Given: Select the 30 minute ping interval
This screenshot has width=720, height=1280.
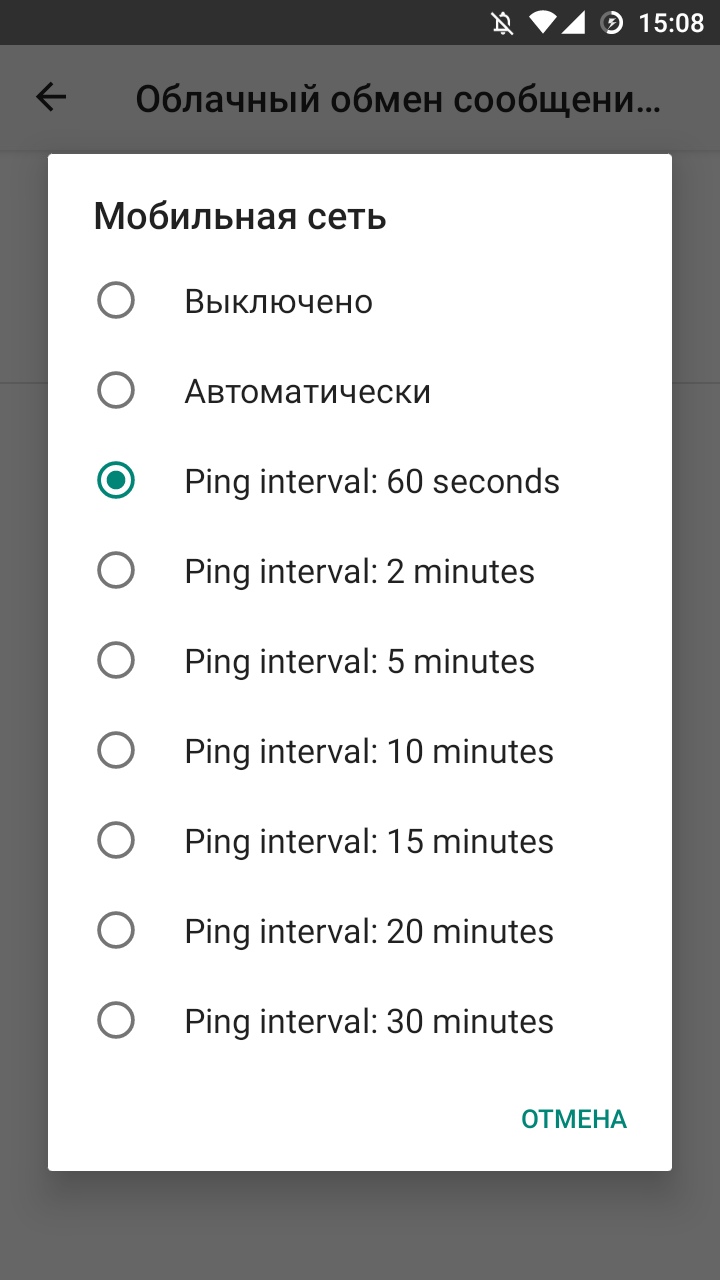Looking at the screenshot, I should [x=116, y=1020].
